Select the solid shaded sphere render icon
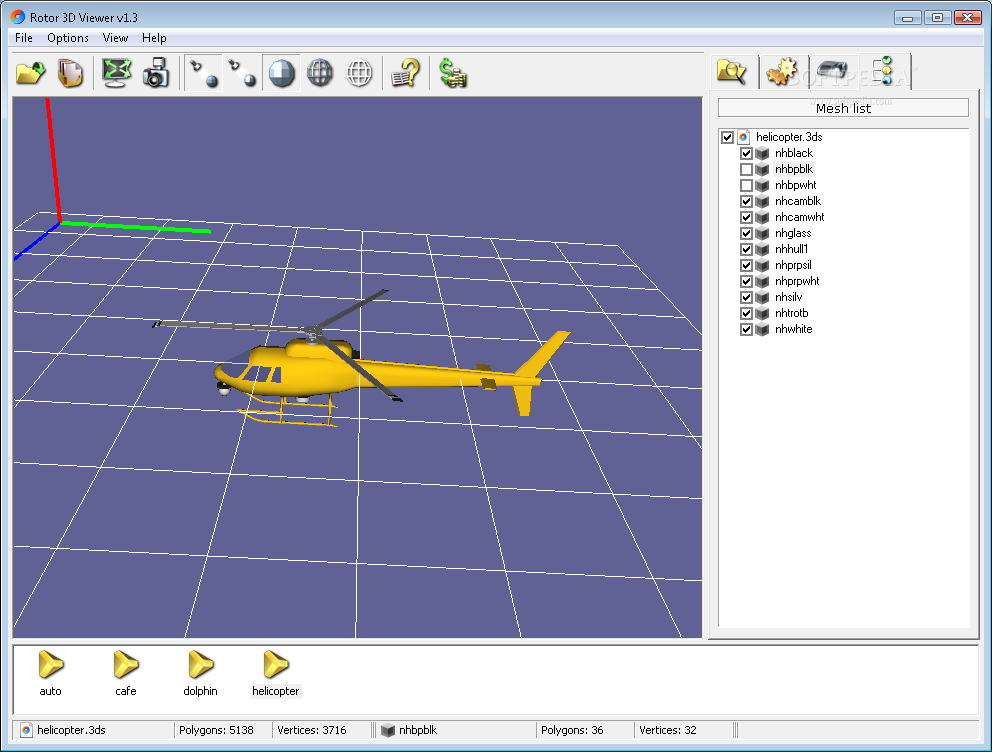 [282, 73]
